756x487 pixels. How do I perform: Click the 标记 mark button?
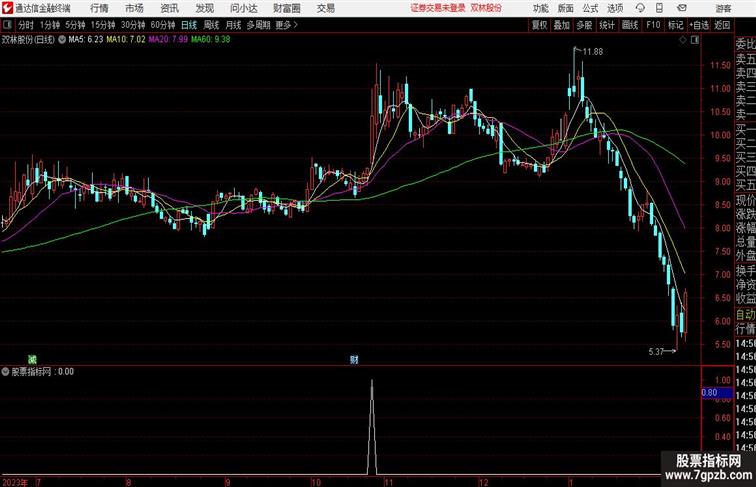point(675,25)
